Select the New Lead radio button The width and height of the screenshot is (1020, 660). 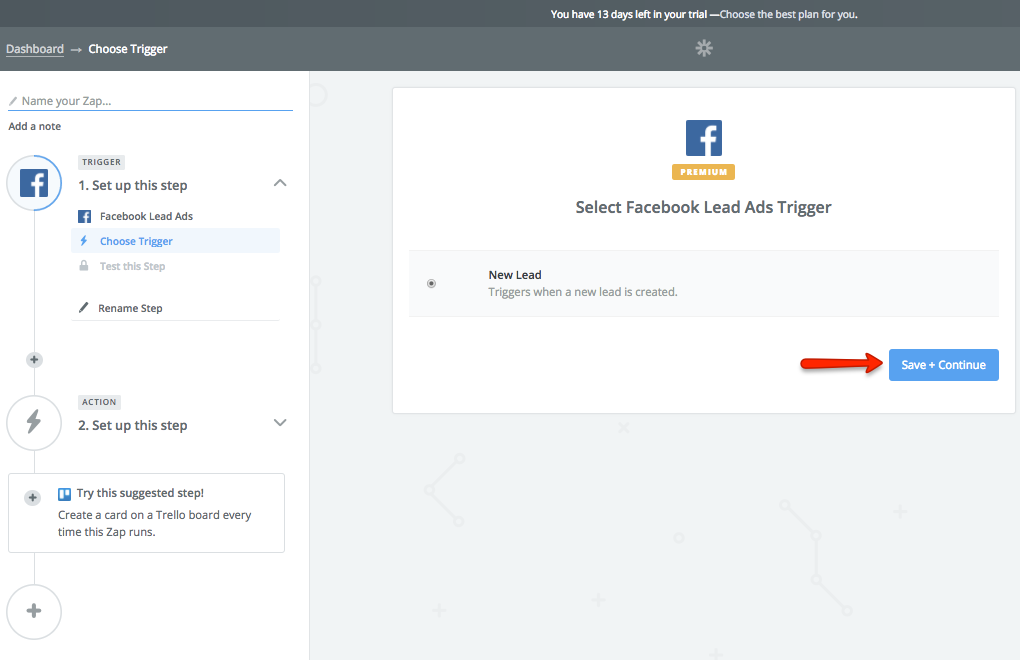pyautogui.click(x=431, y=284)
